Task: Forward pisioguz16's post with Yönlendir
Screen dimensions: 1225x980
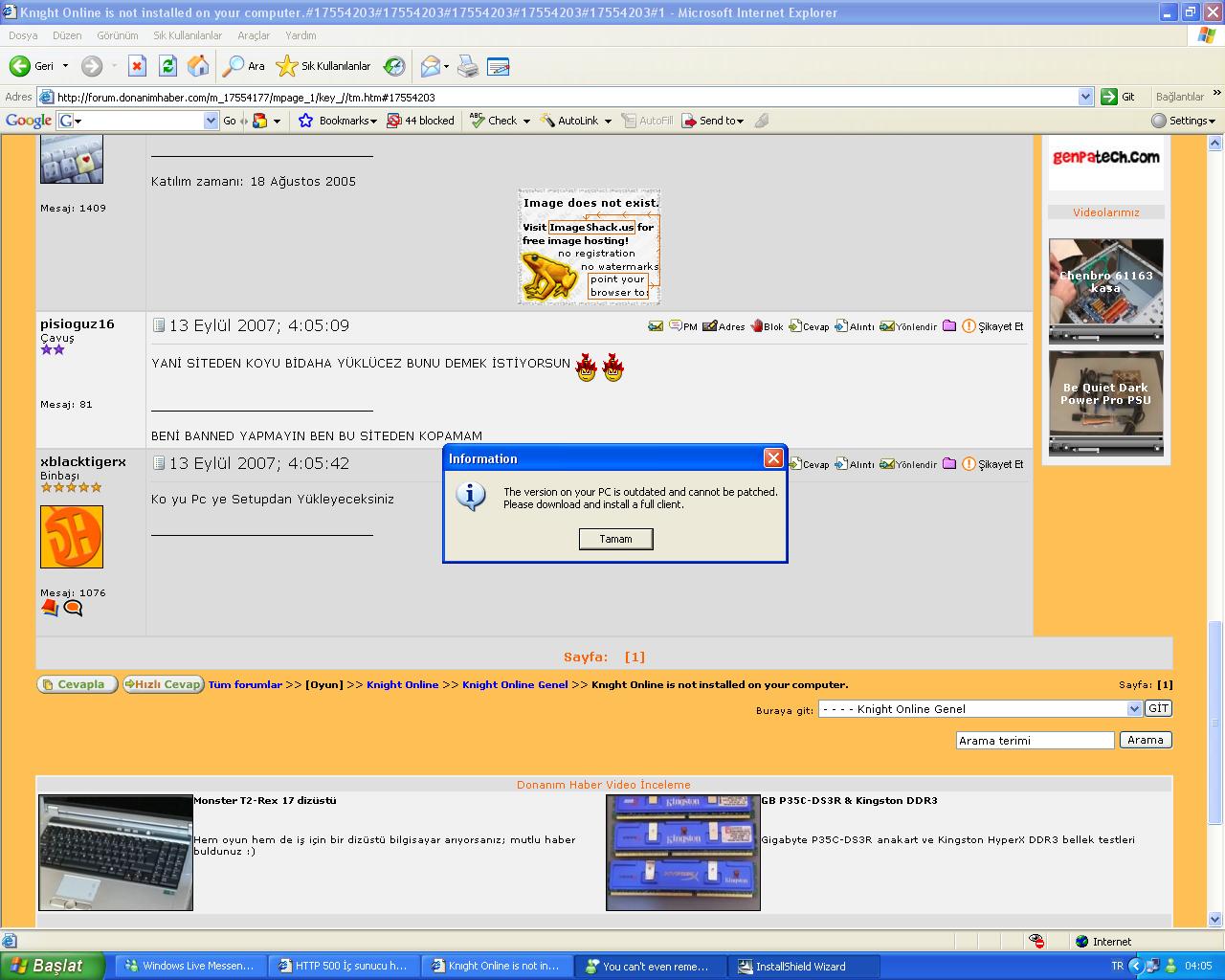Action: point(908,326)
